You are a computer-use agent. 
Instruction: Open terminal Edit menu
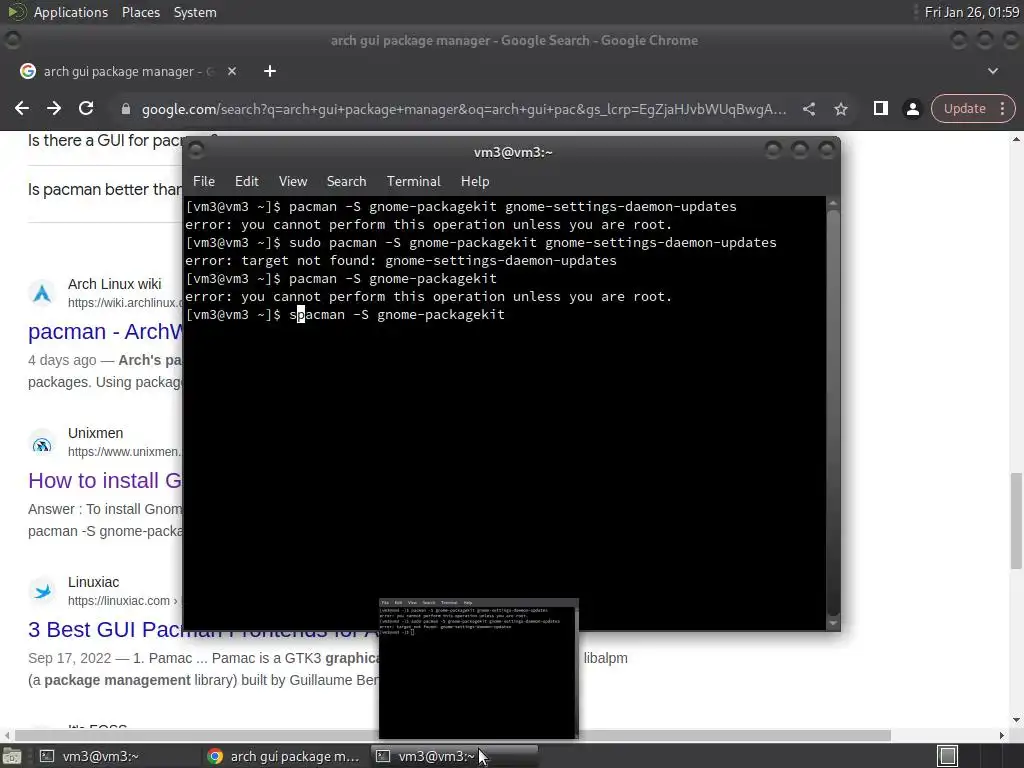pos(246,181)
